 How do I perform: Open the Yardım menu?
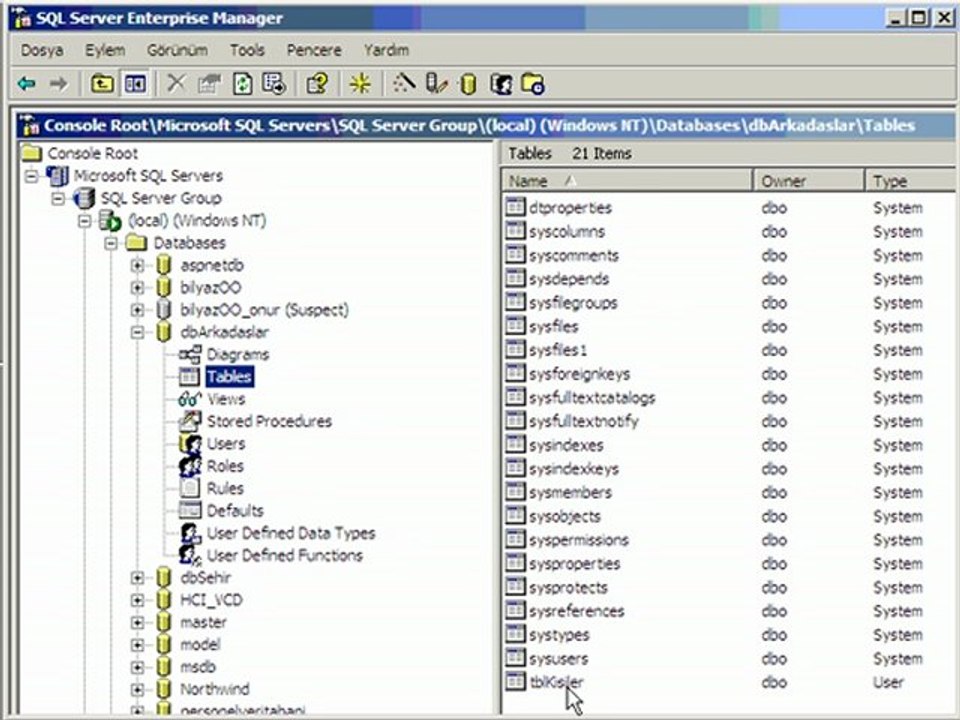pyautogui.click(x=386, y=50)
